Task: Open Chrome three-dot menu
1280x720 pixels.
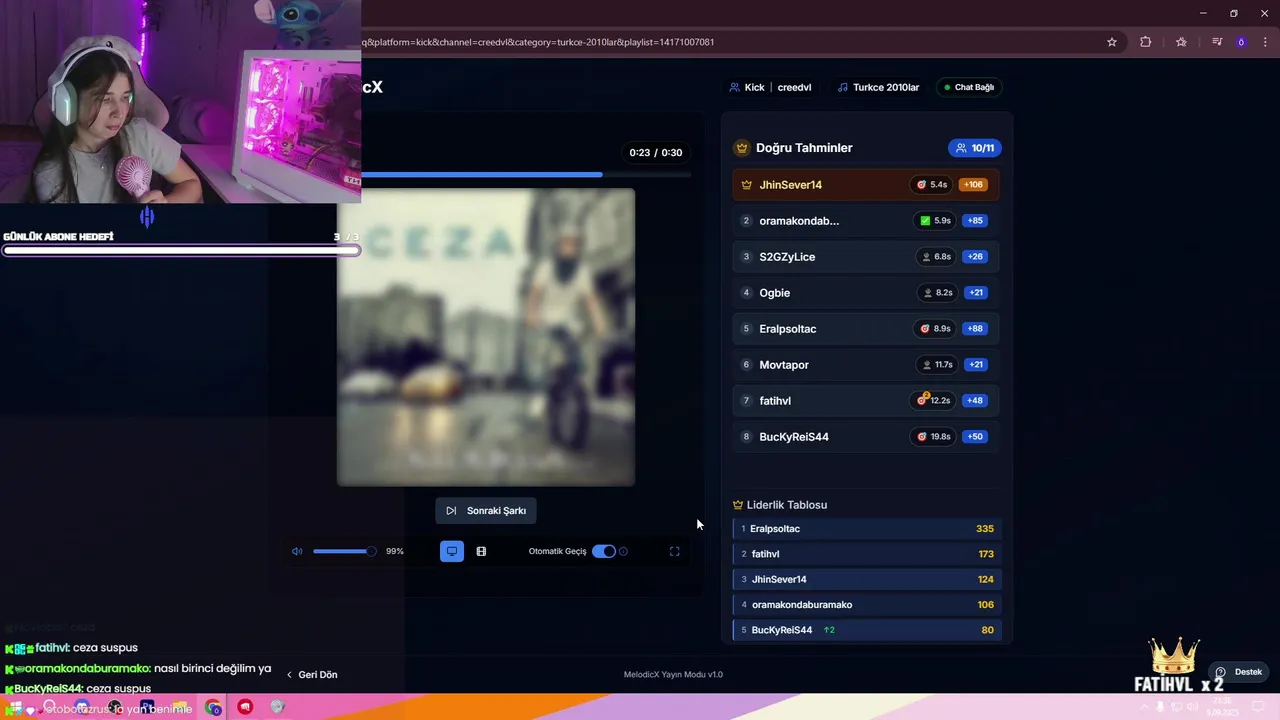Action: [x=1265, y=42]
